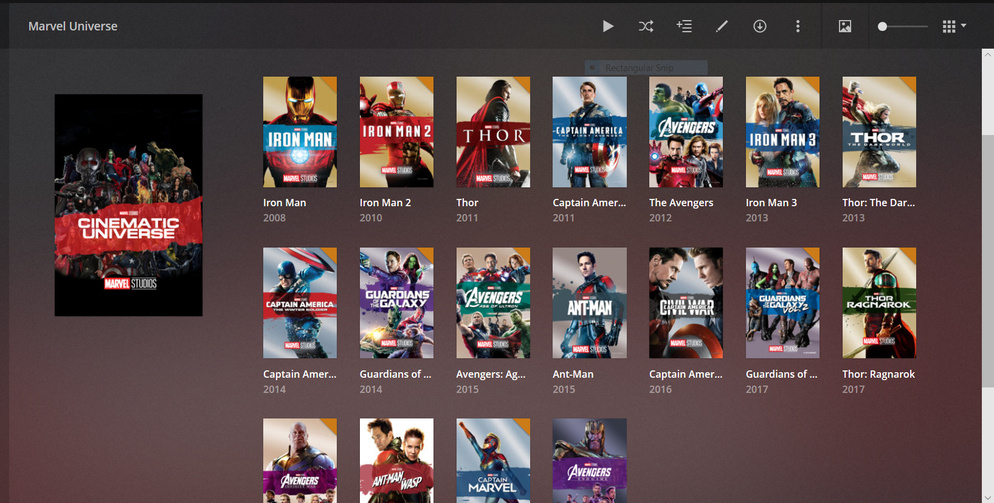Image resolution: width=994 pixels, height=503 pixels.
Task: Open Avengers Infinity War poster
Action: pos(300,461)
